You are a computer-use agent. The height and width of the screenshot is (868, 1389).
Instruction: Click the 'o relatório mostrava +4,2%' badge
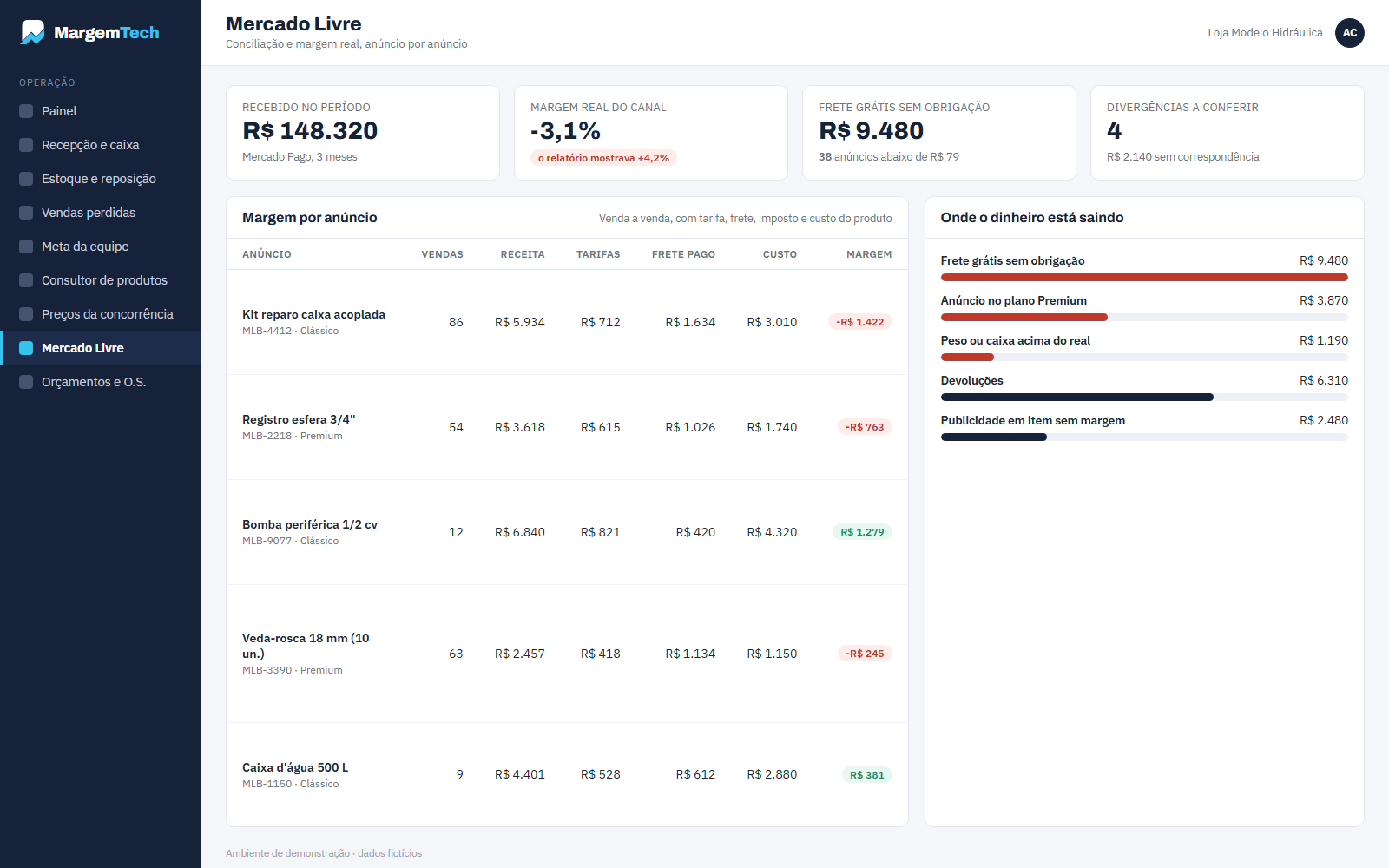tap(603, 158)
